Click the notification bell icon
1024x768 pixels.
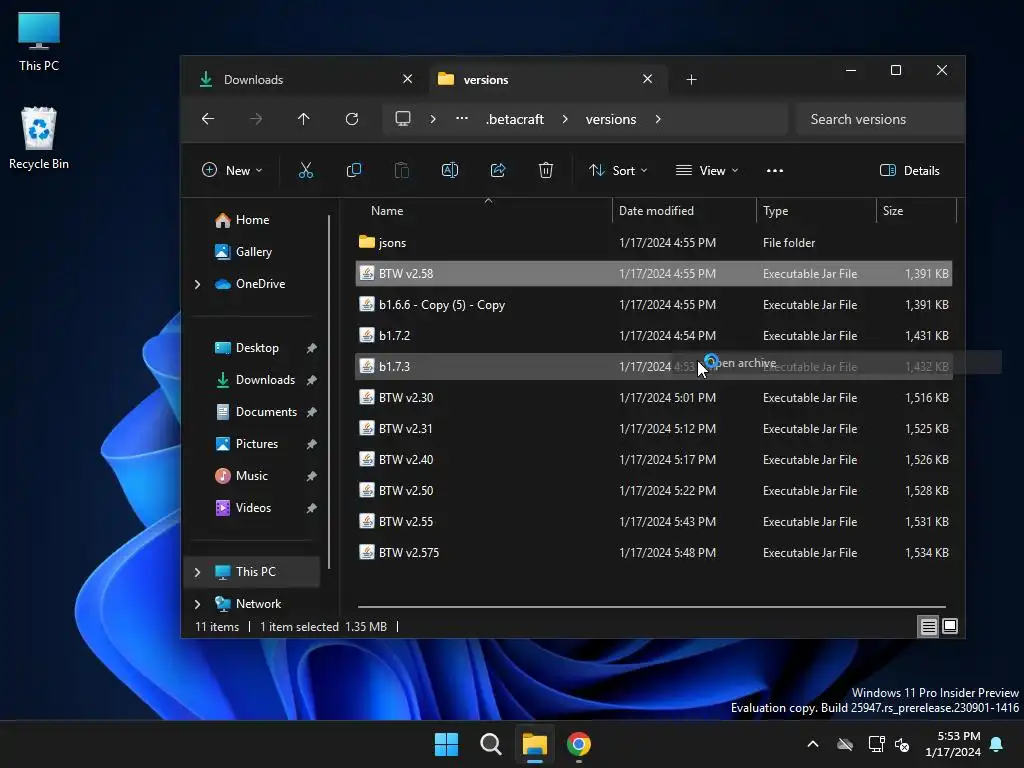point(997,744)
